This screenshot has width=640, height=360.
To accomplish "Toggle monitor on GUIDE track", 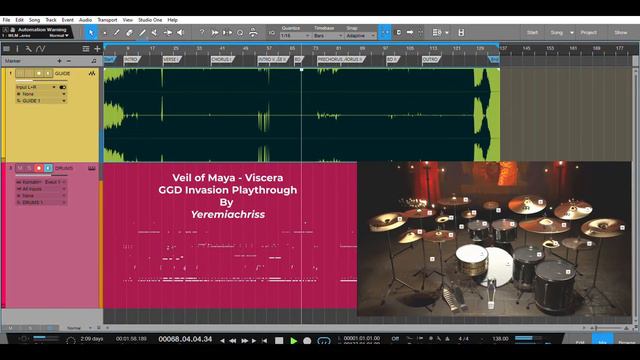I will point(48,73).
